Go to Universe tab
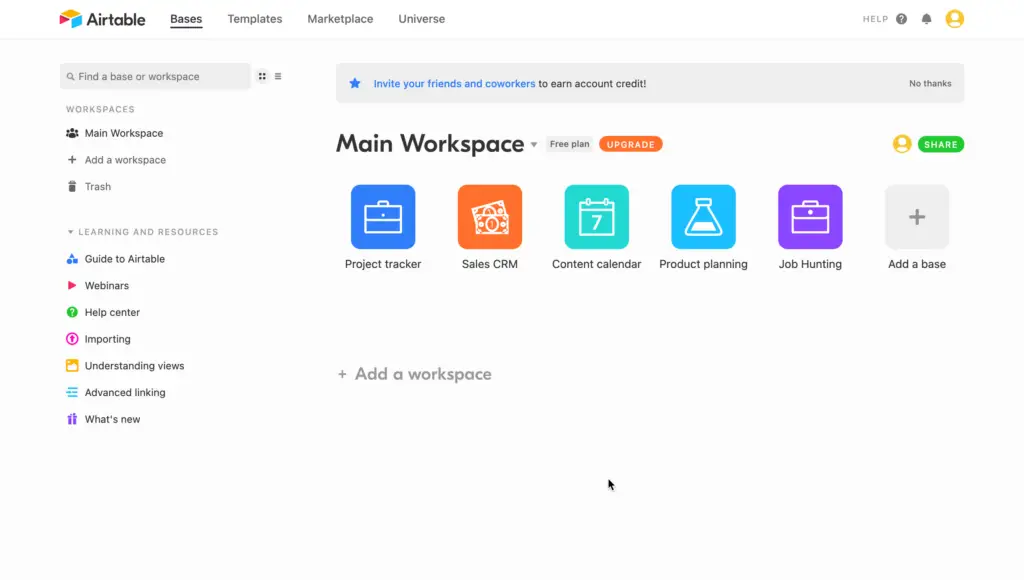Screen dimensions: 1024x580 pos(422,19)
